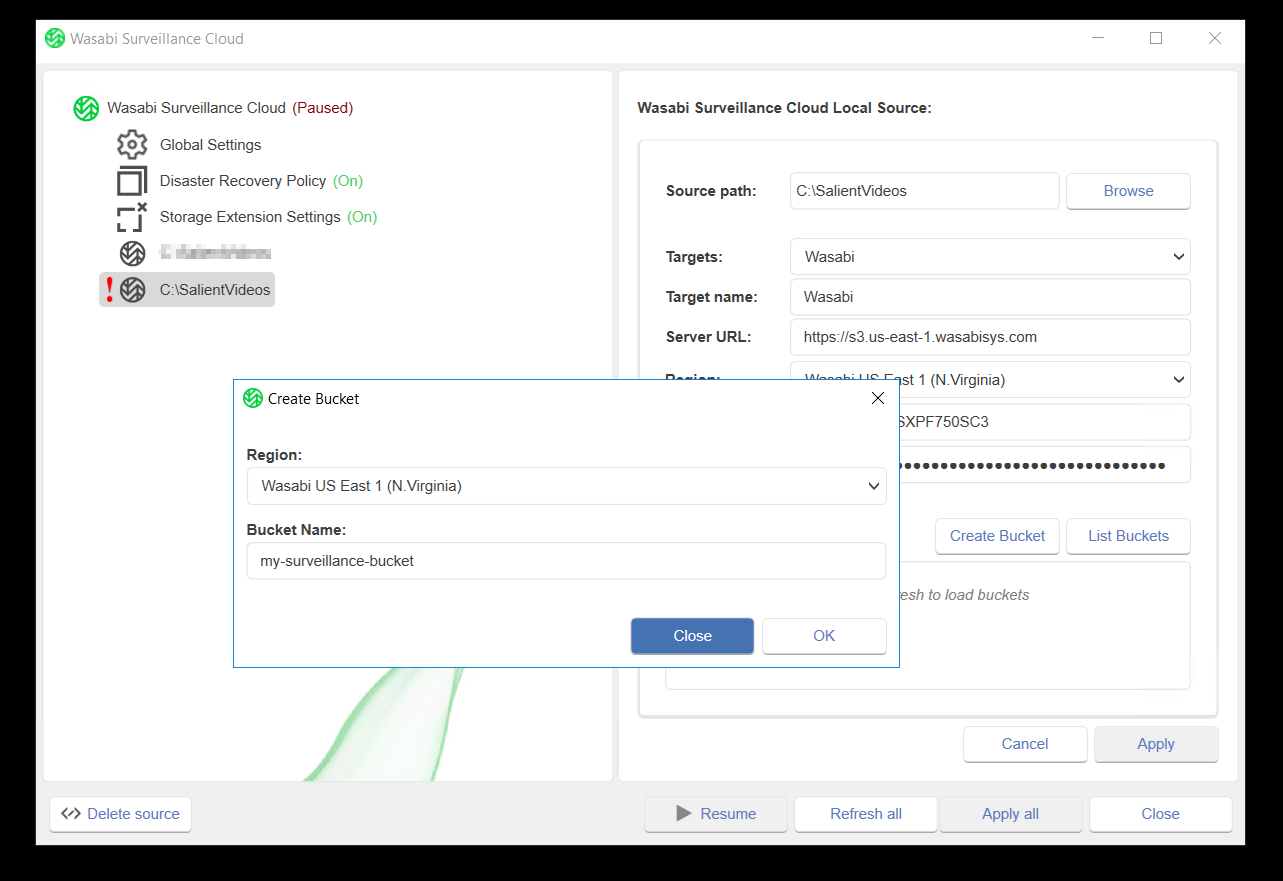
Task: Open the Region dropdown in Create Bucket dialog
Action: pos(566,486)
